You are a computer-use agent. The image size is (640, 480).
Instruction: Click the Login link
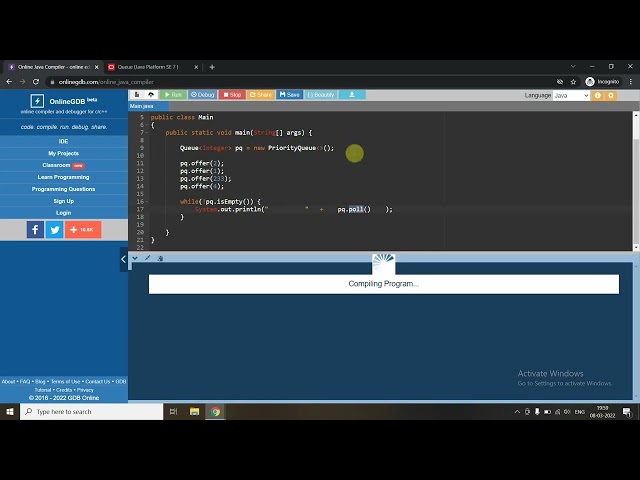click(x=64, y=213)
